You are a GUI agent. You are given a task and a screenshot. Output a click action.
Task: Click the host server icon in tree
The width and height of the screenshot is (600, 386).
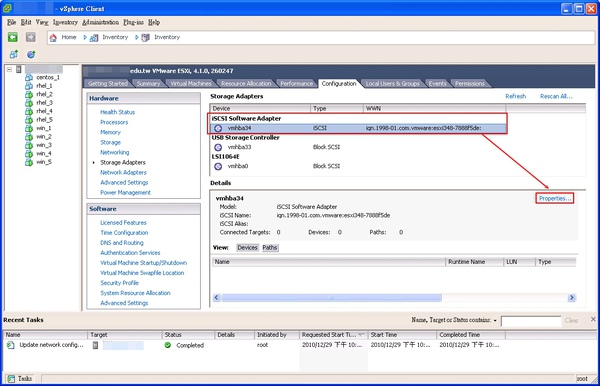[x=18, y=69]
